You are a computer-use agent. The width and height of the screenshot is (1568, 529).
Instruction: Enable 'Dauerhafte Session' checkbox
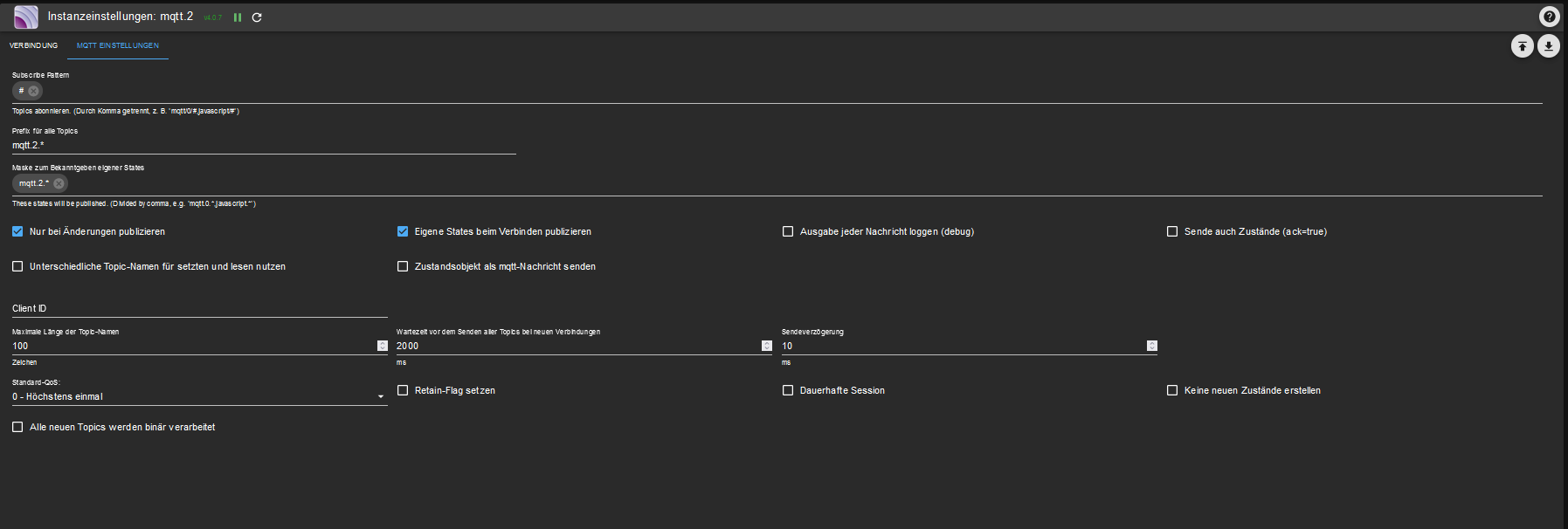coord(788,390)
